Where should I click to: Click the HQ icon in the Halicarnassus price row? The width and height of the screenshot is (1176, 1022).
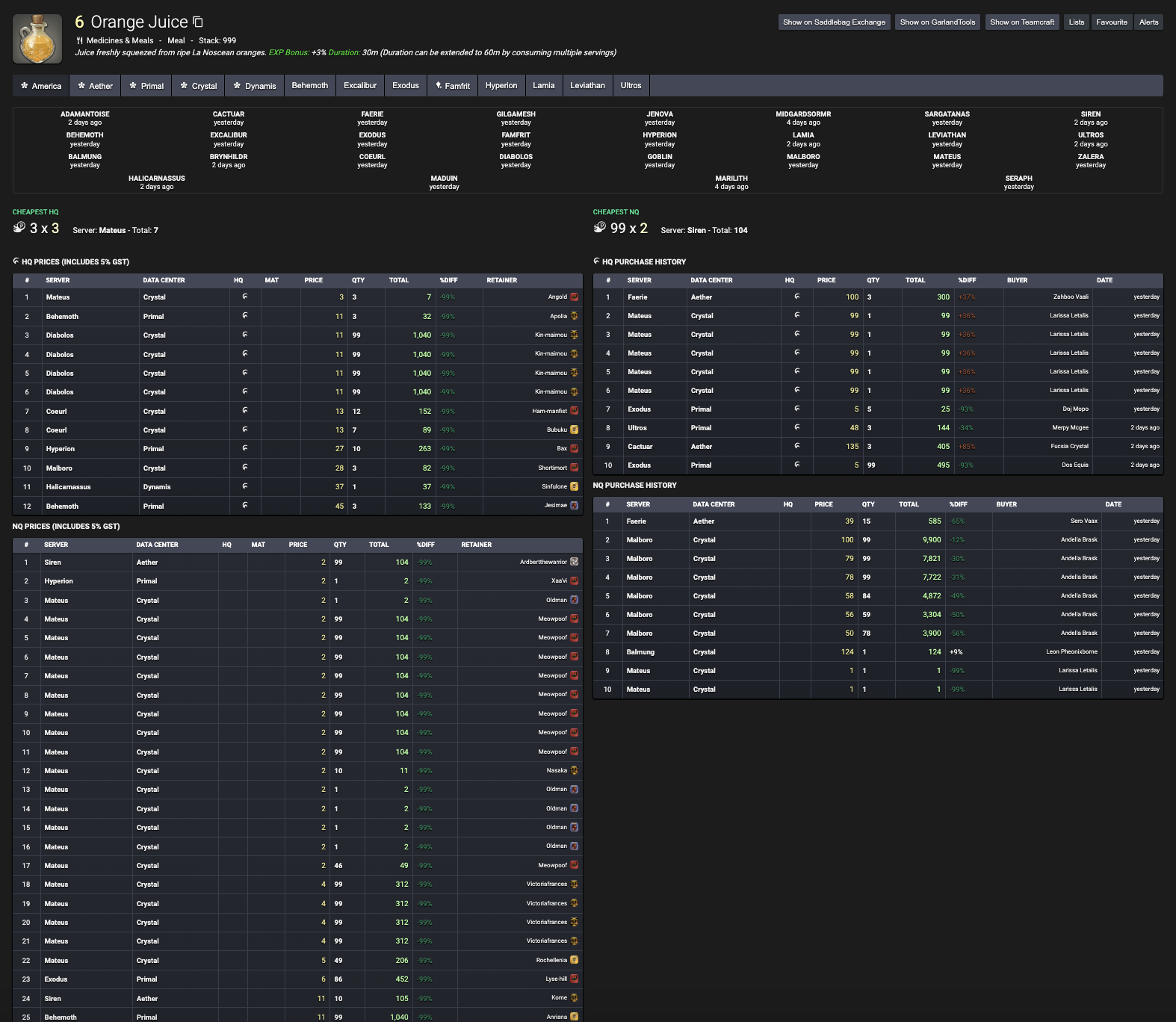tap(245, 486)
